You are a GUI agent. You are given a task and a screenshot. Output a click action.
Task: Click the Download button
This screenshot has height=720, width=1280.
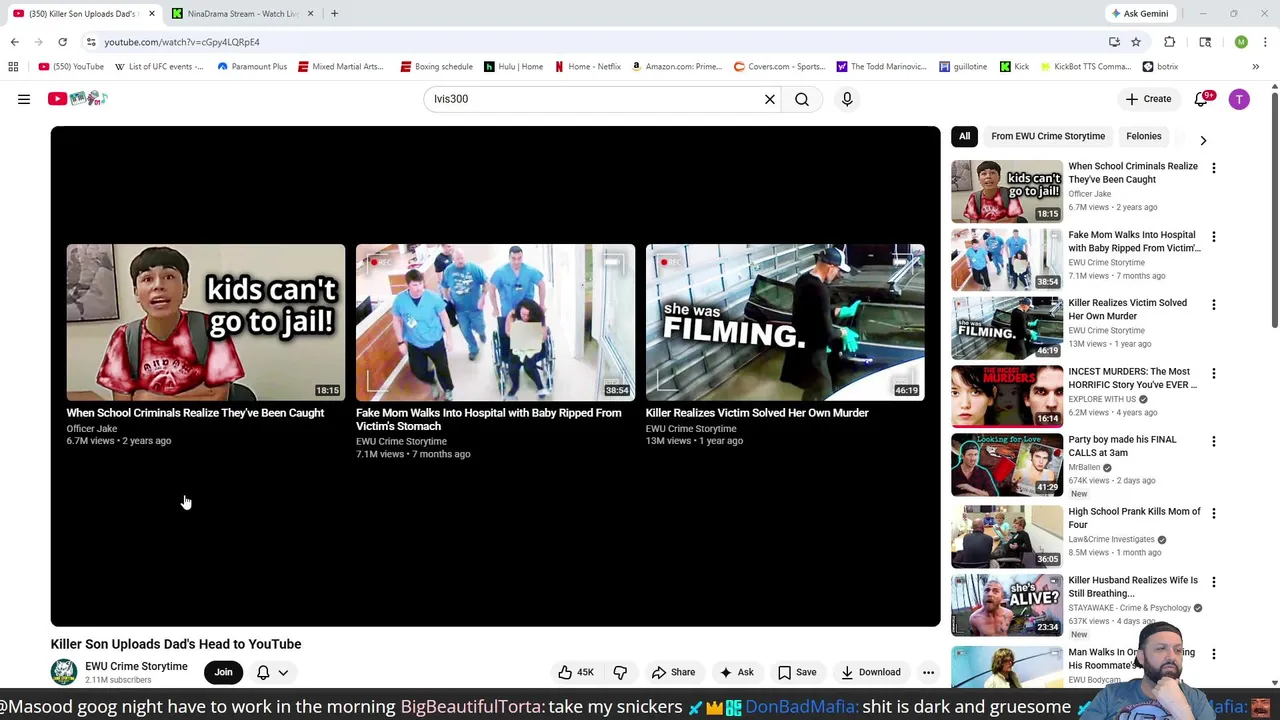(870, 672)
